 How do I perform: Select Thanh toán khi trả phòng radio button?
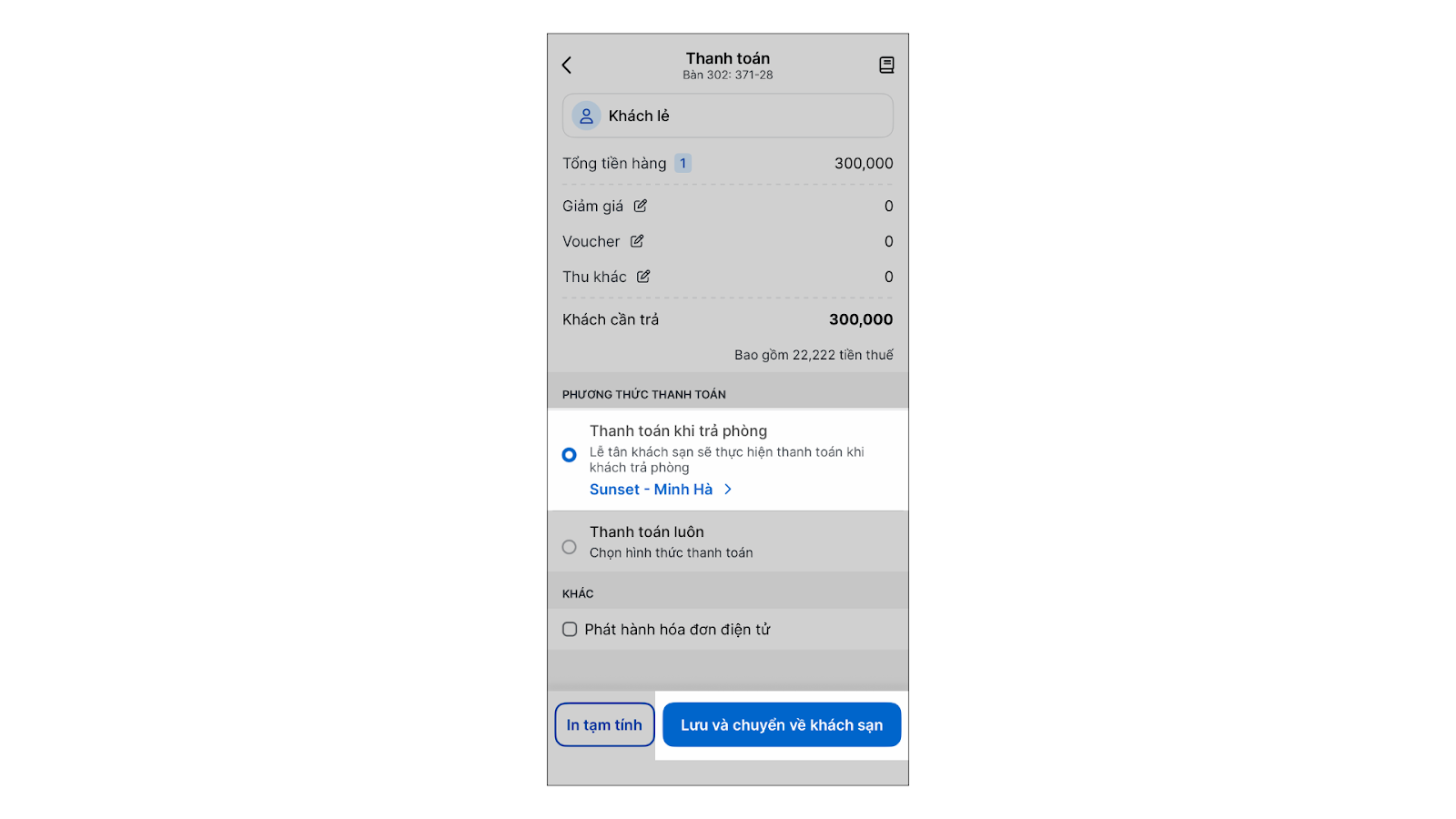[569, 455]
